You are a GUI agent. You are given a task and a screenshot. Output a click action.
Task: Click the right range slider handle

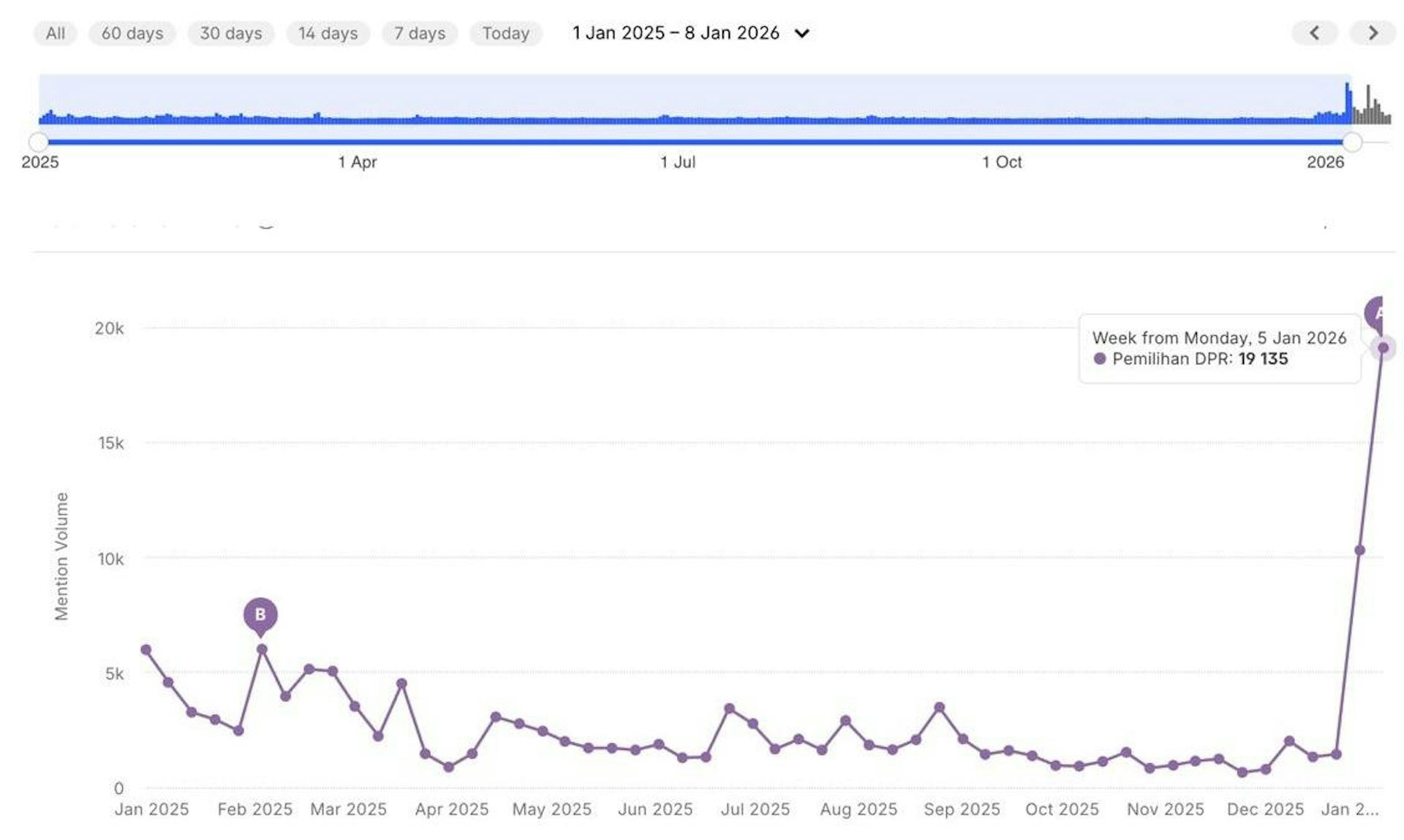tap(1353, 142)
